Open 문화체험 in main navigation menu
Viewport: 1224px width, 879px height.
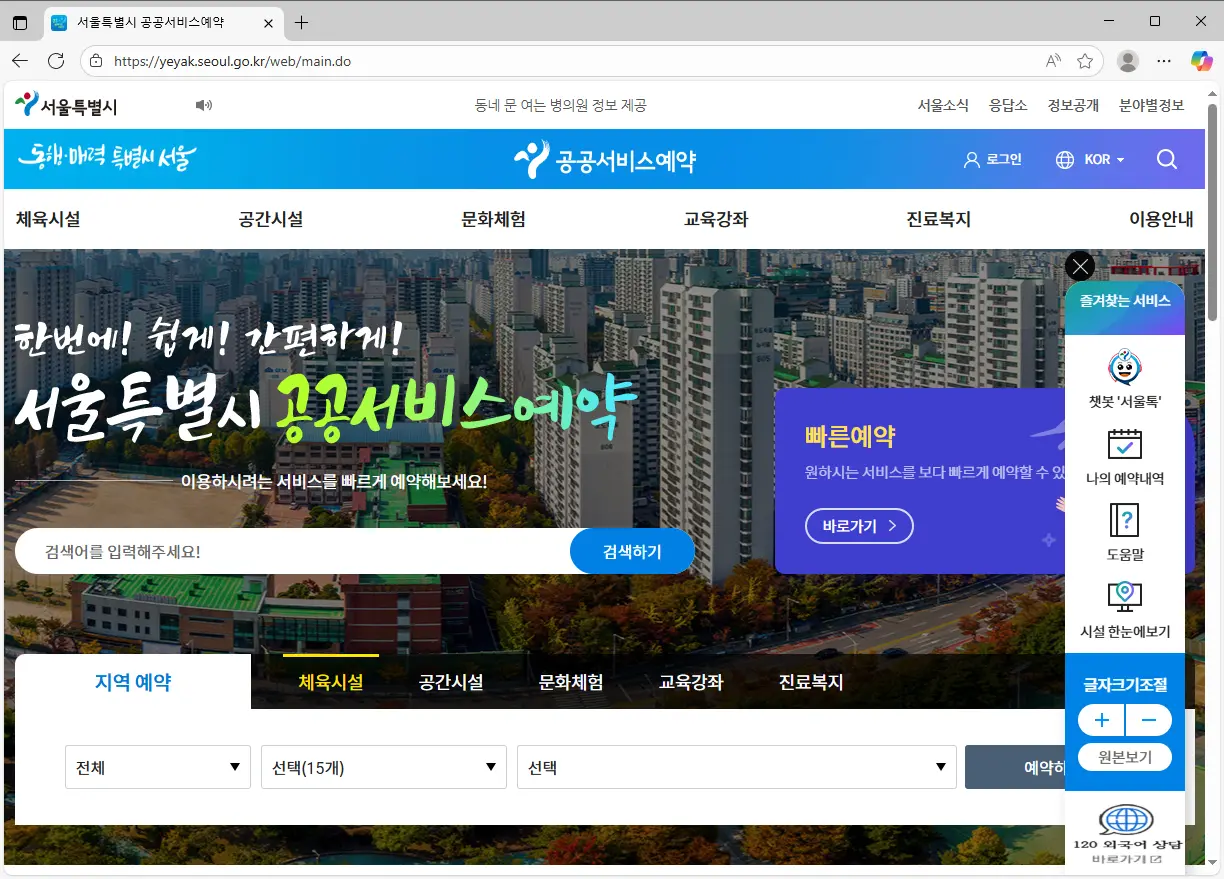(x=493, y=220)
